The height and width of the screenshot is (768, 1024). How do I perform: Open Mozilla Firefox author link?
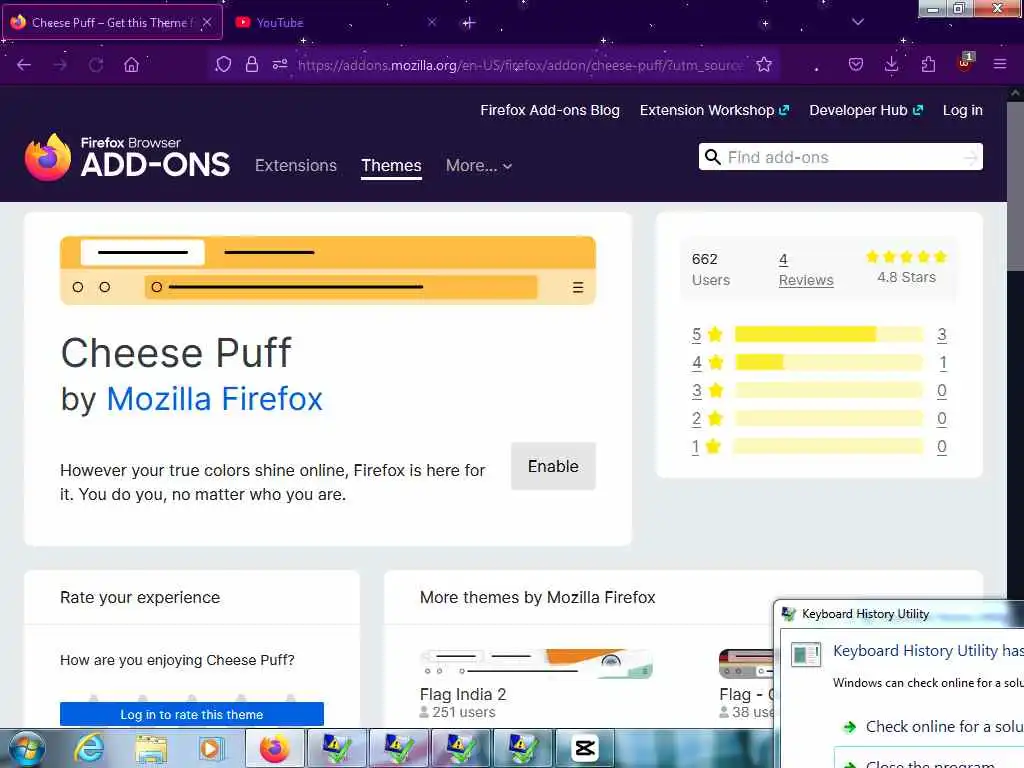point(214,399)
